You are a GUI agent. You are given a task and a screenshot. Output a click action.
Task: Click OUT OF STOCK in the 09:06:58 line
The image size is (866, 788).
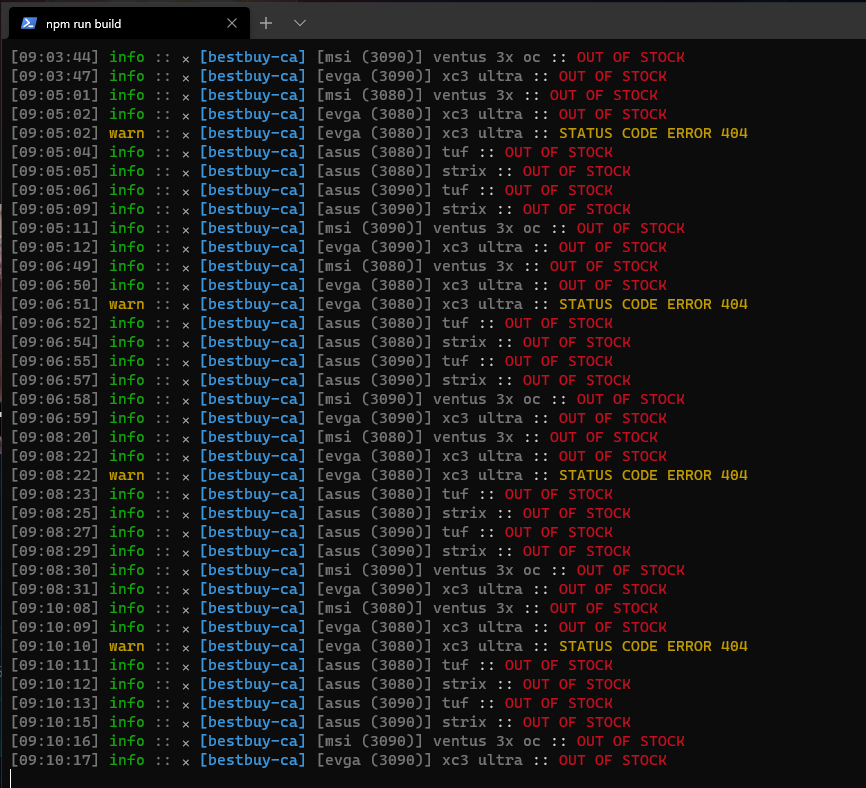click(631, 399)
